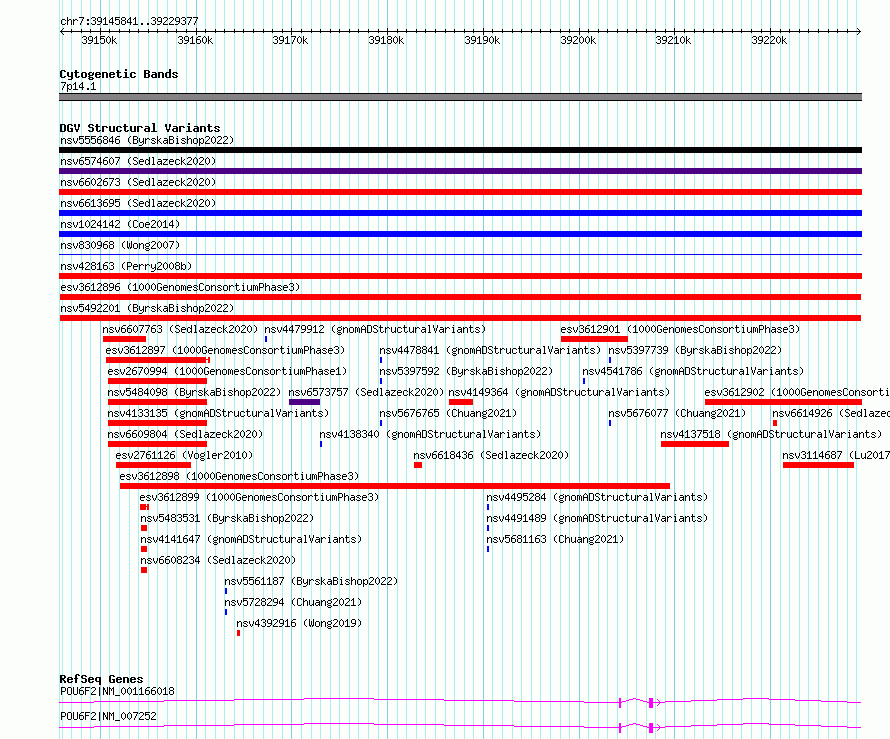Click nsv4138340 gnomADStructuralVariants label
The height and width of the screenshot is (739, 890).
(x=430, y=434)
